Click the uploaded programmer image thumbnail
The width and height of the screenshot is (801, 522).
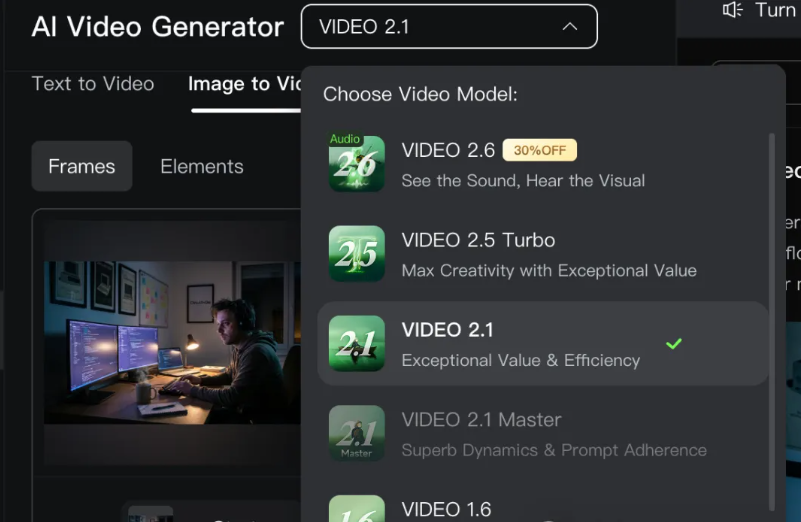tap(172, 342)
